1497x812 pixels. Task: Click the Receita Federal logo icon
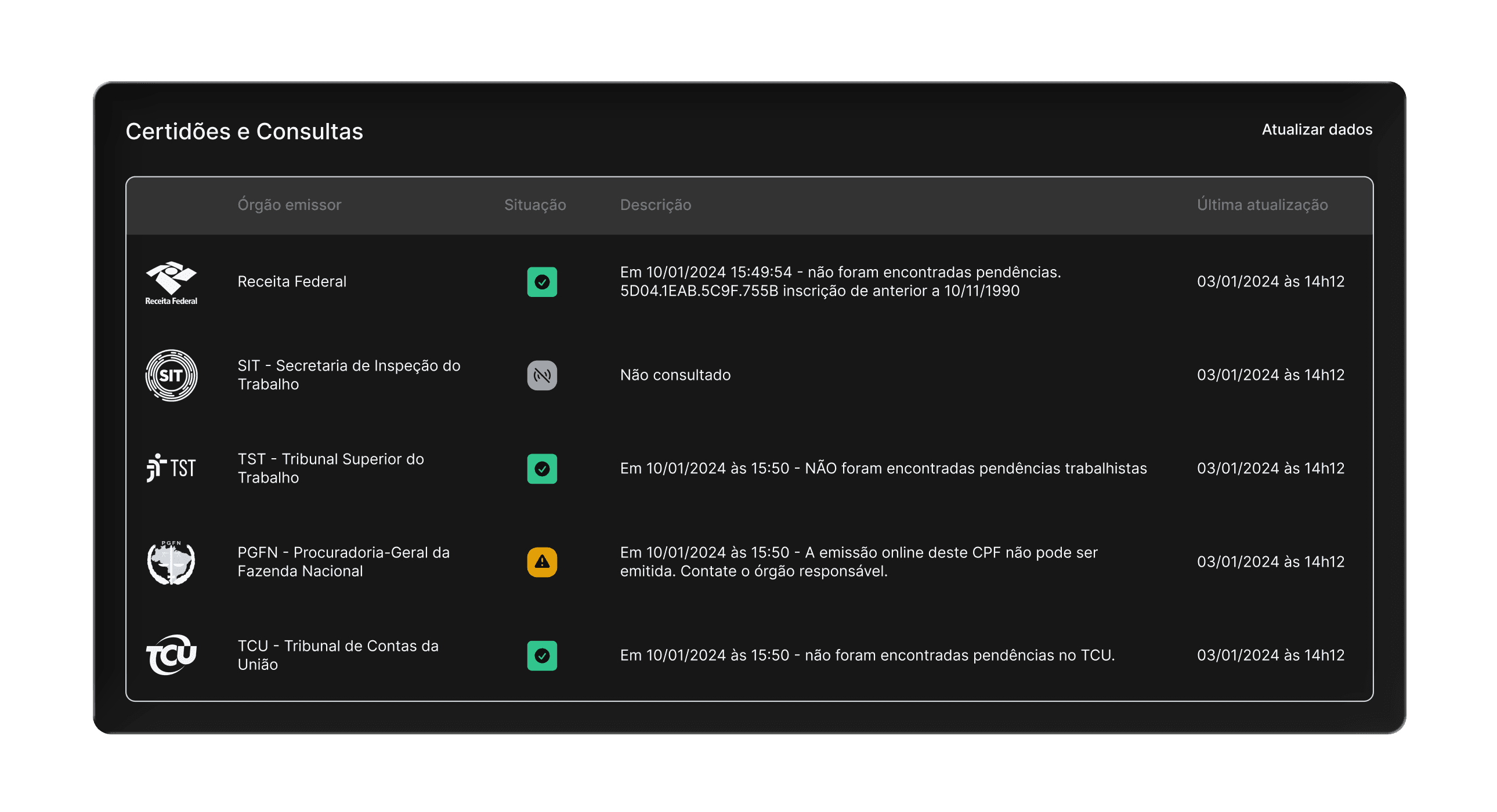[171, 282]
